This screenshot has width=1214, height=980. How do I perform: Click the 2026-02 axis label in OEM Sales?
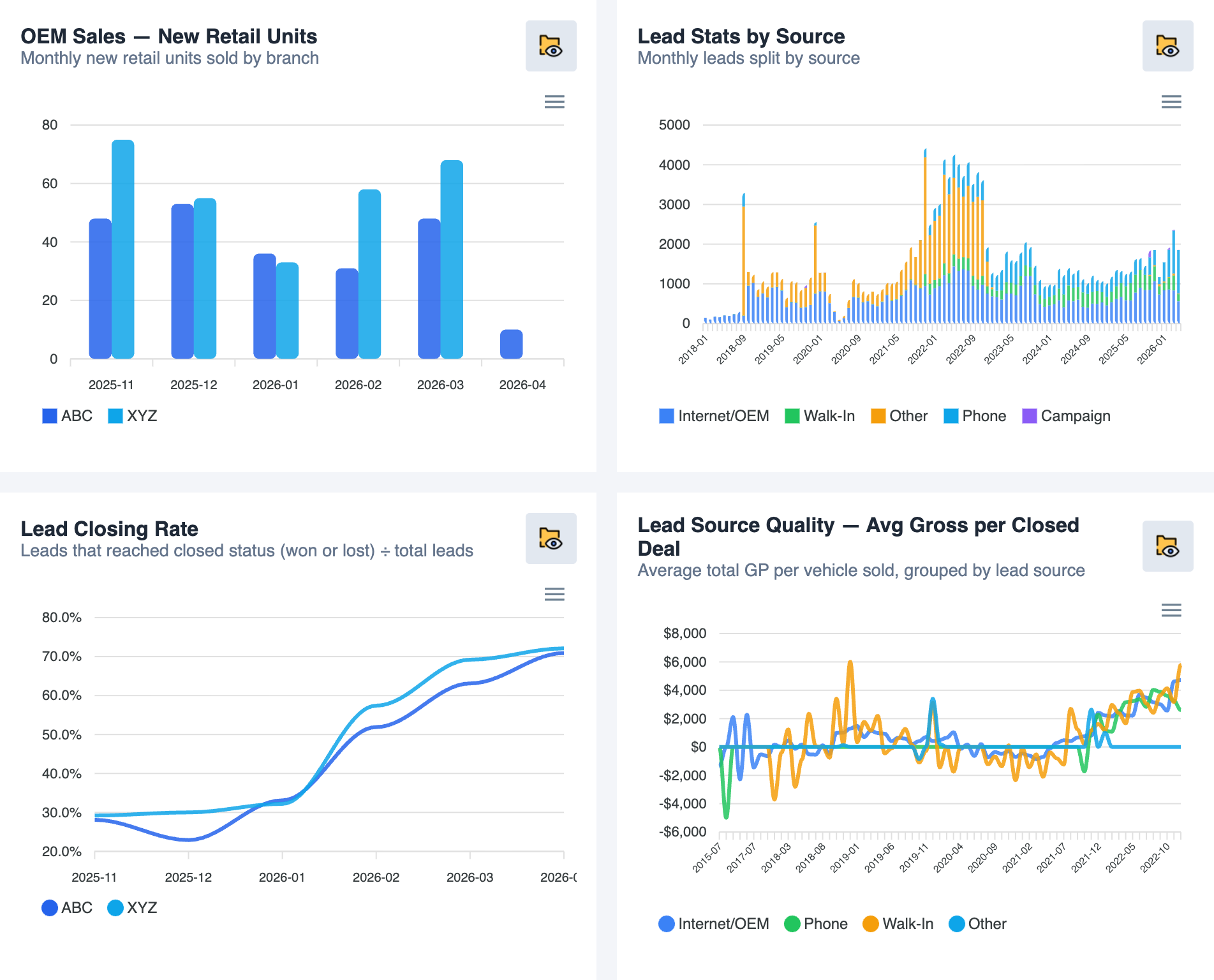(358, 385)
